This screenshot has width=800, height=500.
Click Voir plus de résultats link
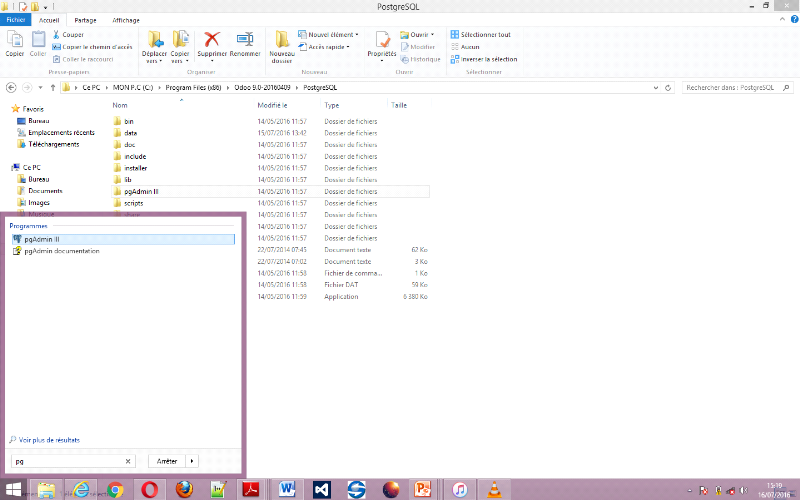(x=49, y=440)
